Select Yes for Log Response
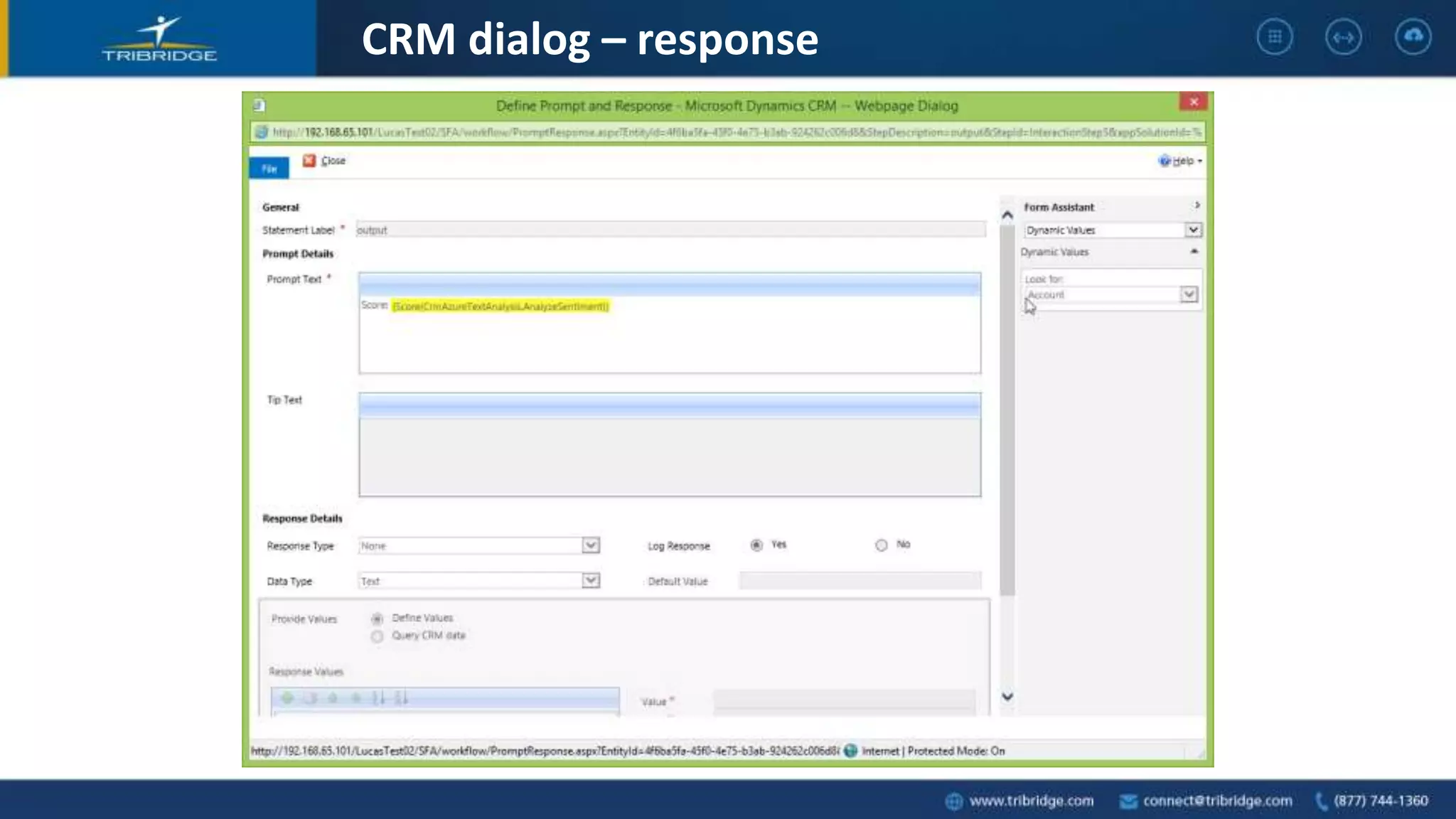1456x819 pixels. [x=756, y=545]
